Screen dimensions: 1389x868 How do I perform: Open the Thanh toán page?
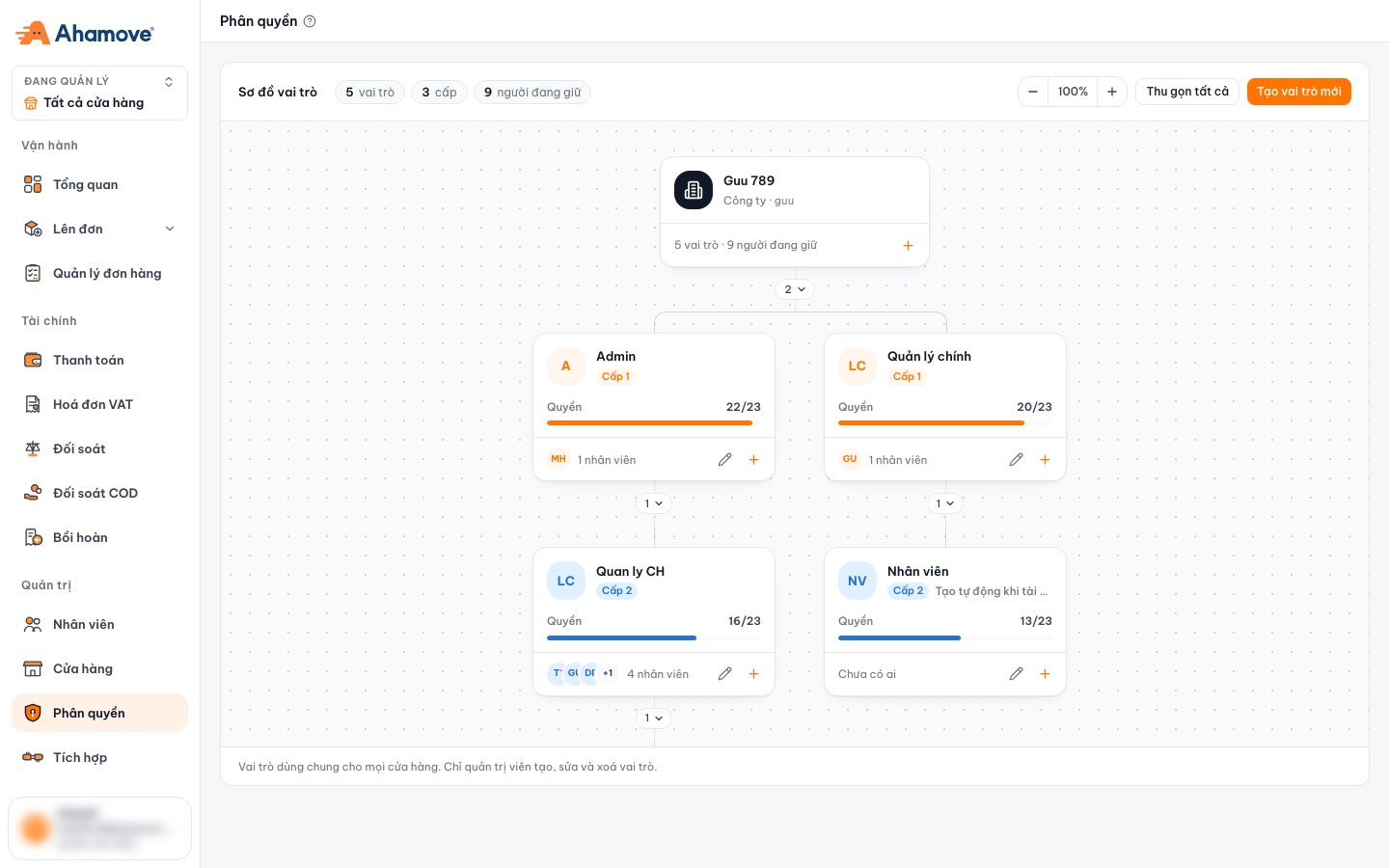tap(99, 360)
